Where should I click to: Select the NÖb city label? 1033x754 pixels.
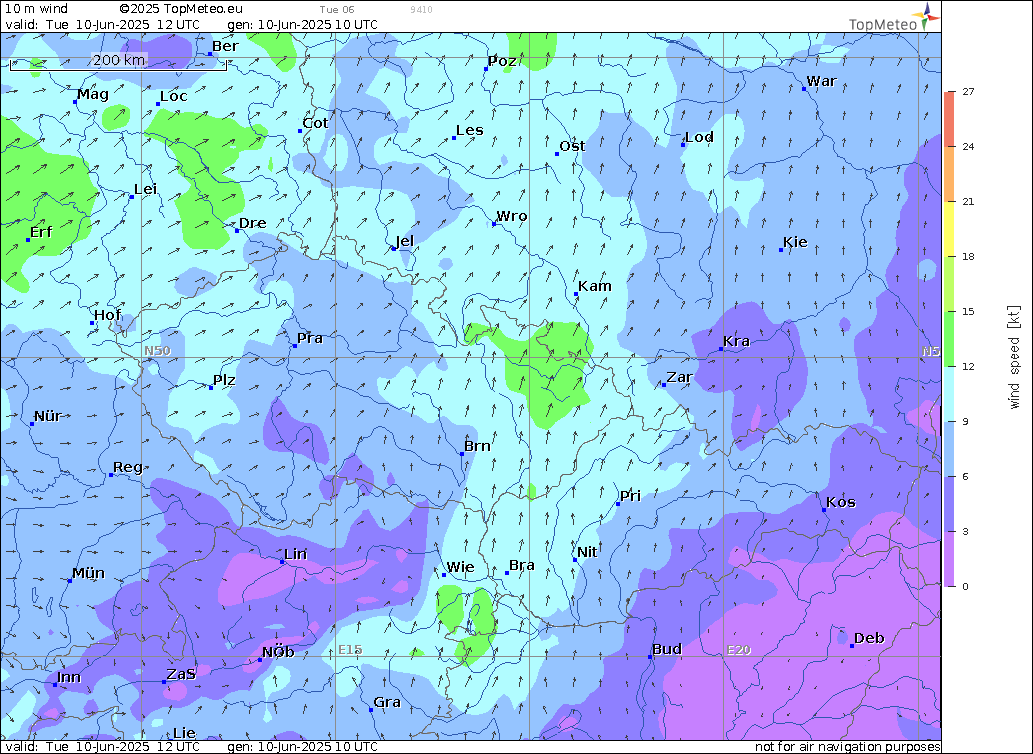pos(278,653)
